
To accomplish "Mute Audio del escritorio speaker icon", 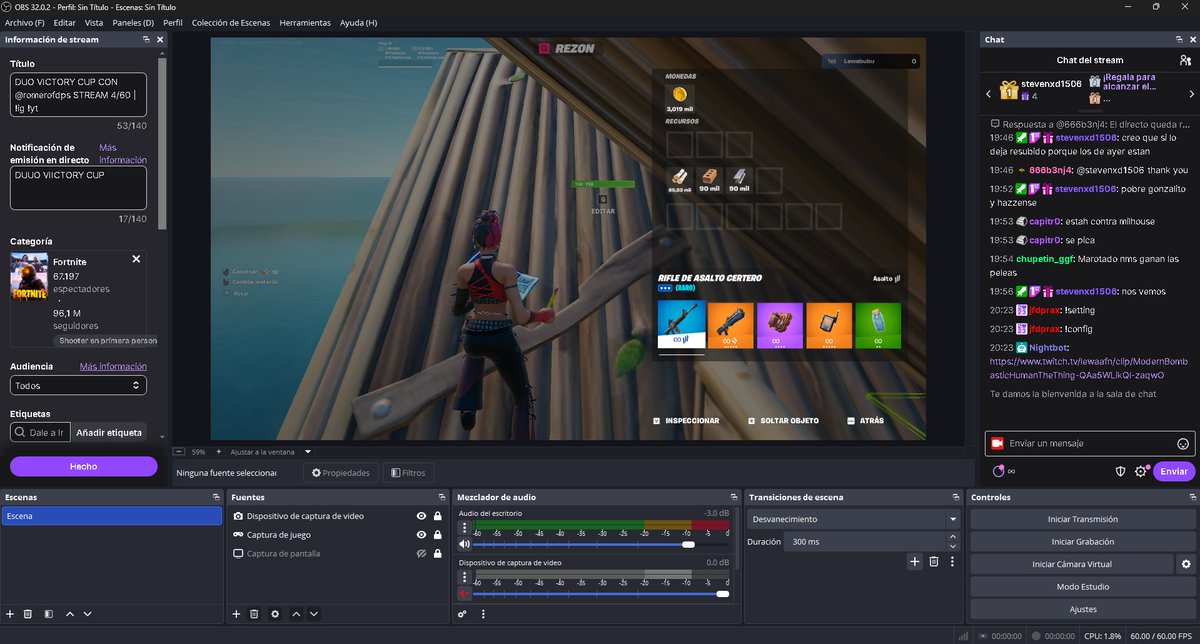I will tap(464, 544).
